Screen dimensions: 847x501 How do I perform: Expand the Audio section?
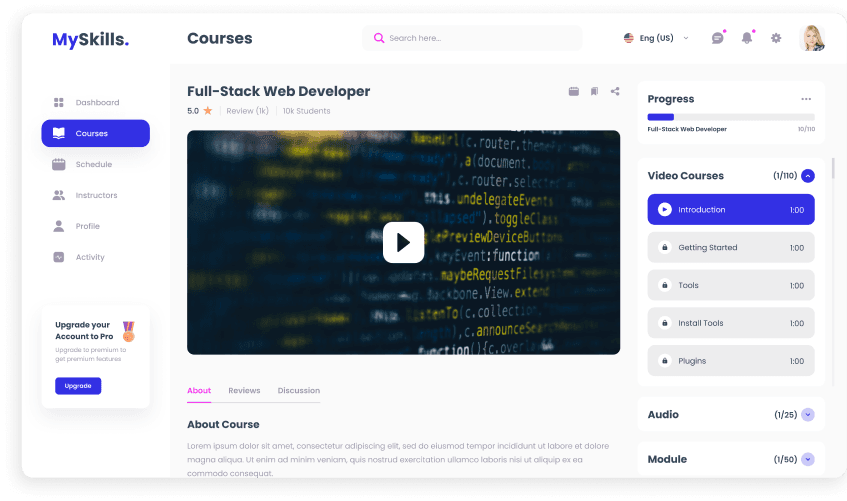click(x=808, y=415)
